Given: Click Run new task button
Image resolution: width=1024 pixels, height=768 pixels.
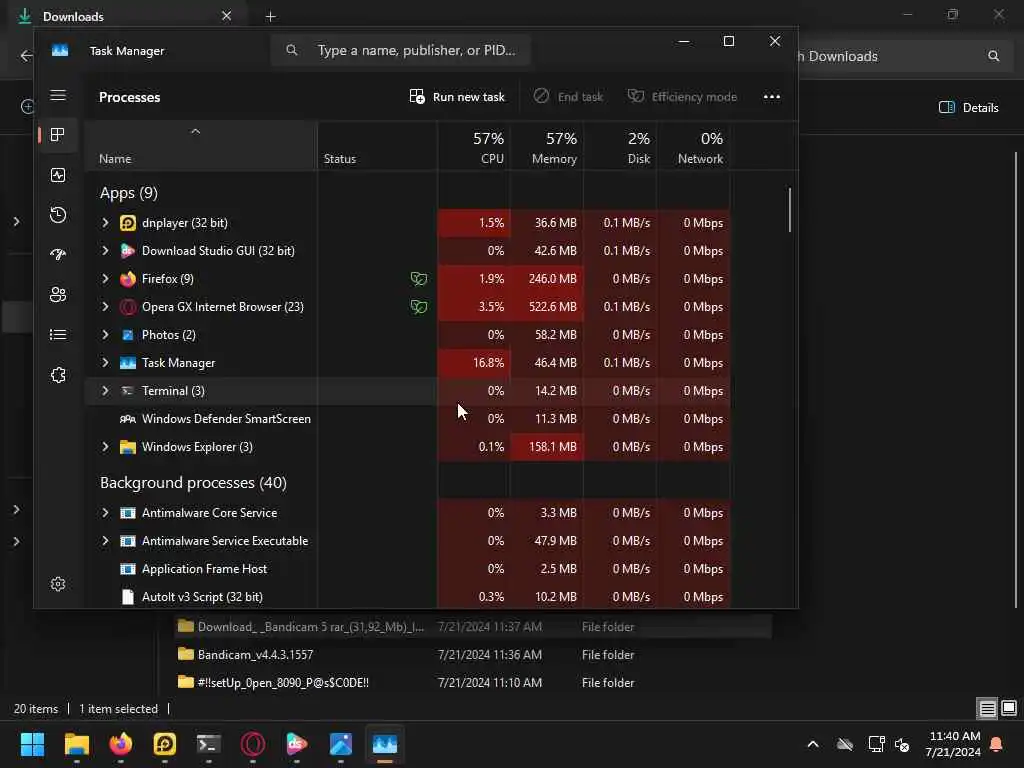Looking at the screenshot, I should click(x=457, y=97).
